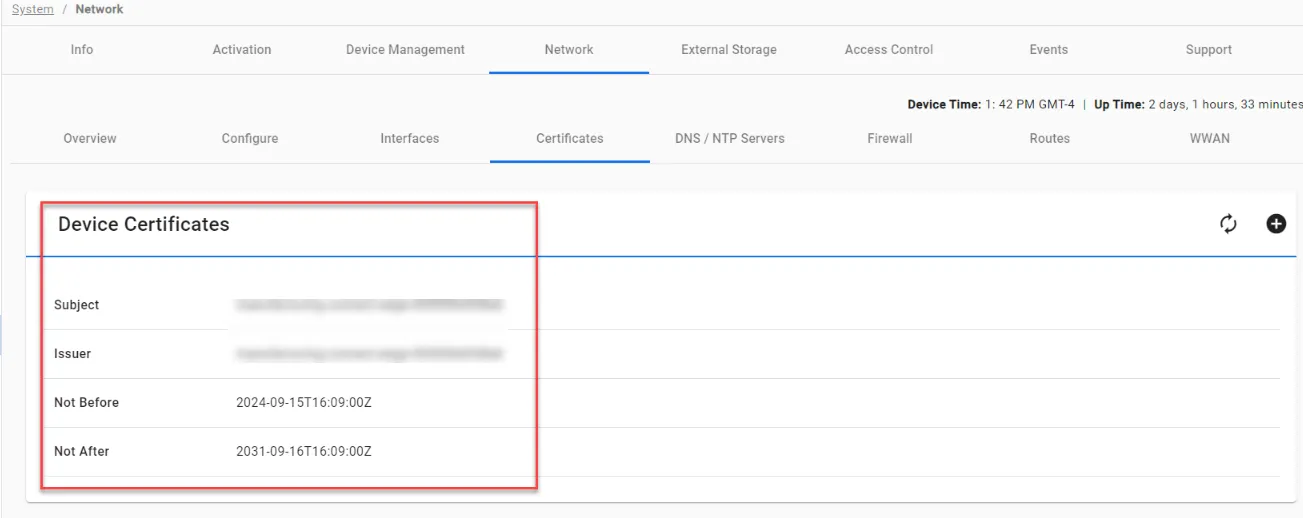Open the Access Control tab
The width and height of the screenshot is (1303, 518).
point(889,49)
